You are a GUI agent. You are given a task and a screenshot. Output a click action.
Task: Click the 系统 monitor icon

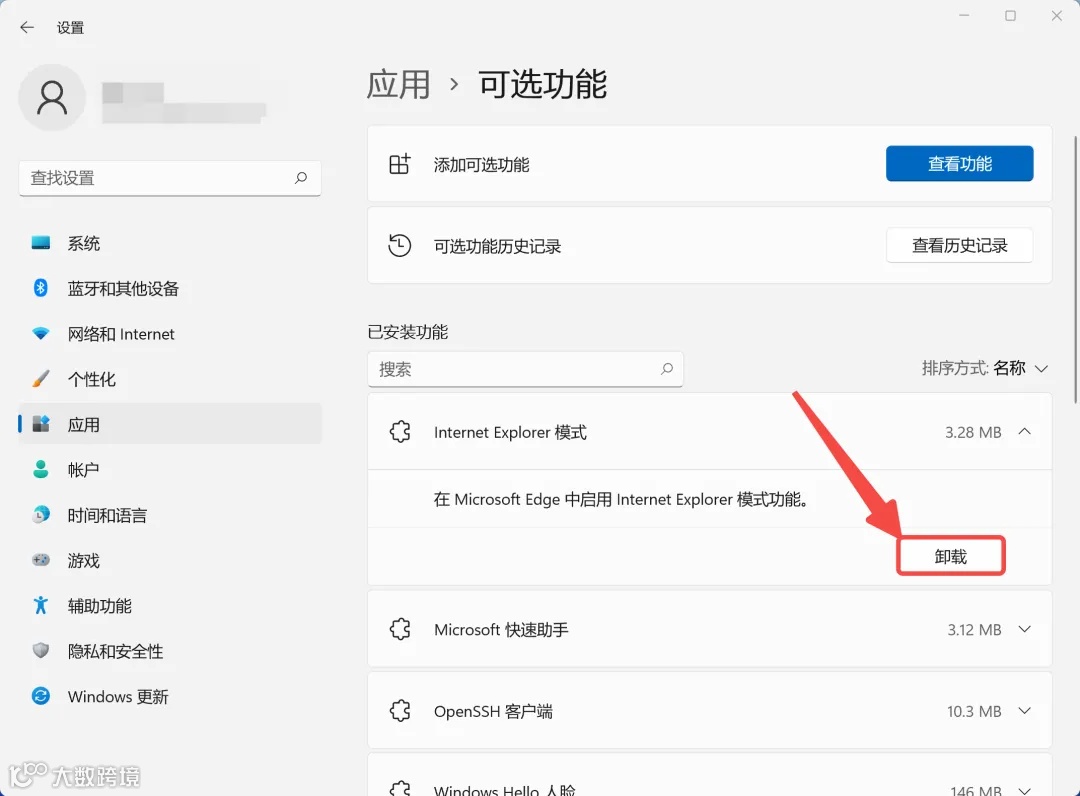pyautogui.click(x=41, y=243)
